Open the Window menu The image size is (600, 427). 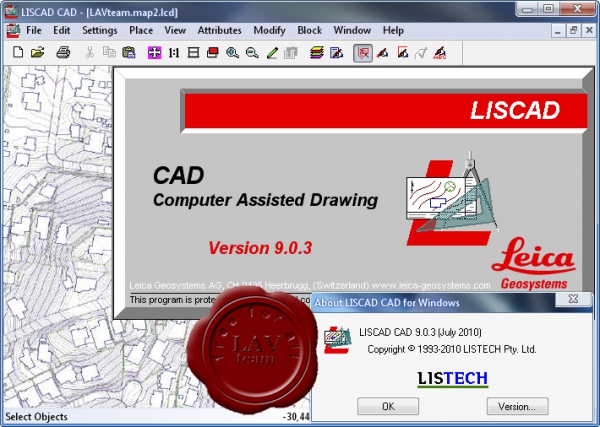click(352, 30)
